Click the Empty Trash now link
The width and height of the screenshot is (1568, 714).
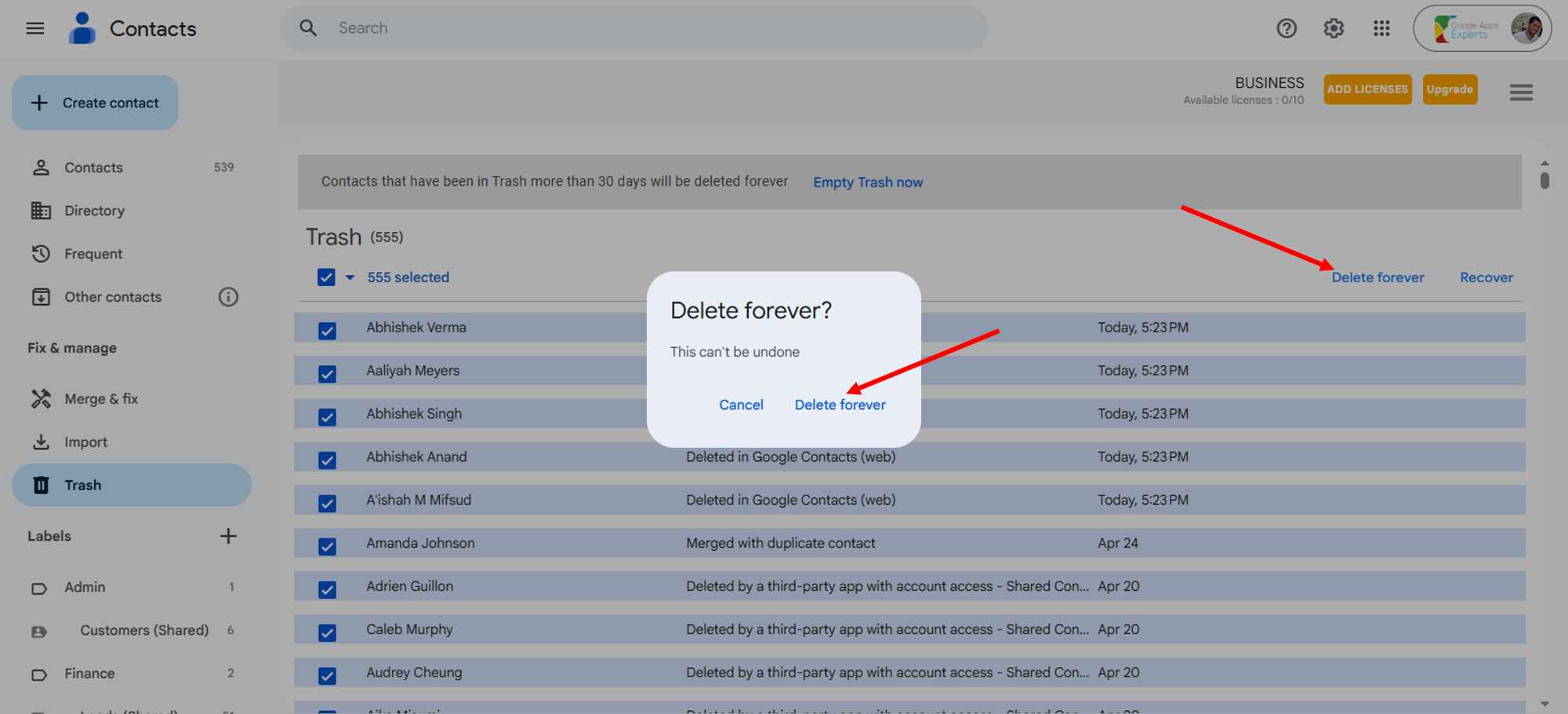[x=867, y=183]
